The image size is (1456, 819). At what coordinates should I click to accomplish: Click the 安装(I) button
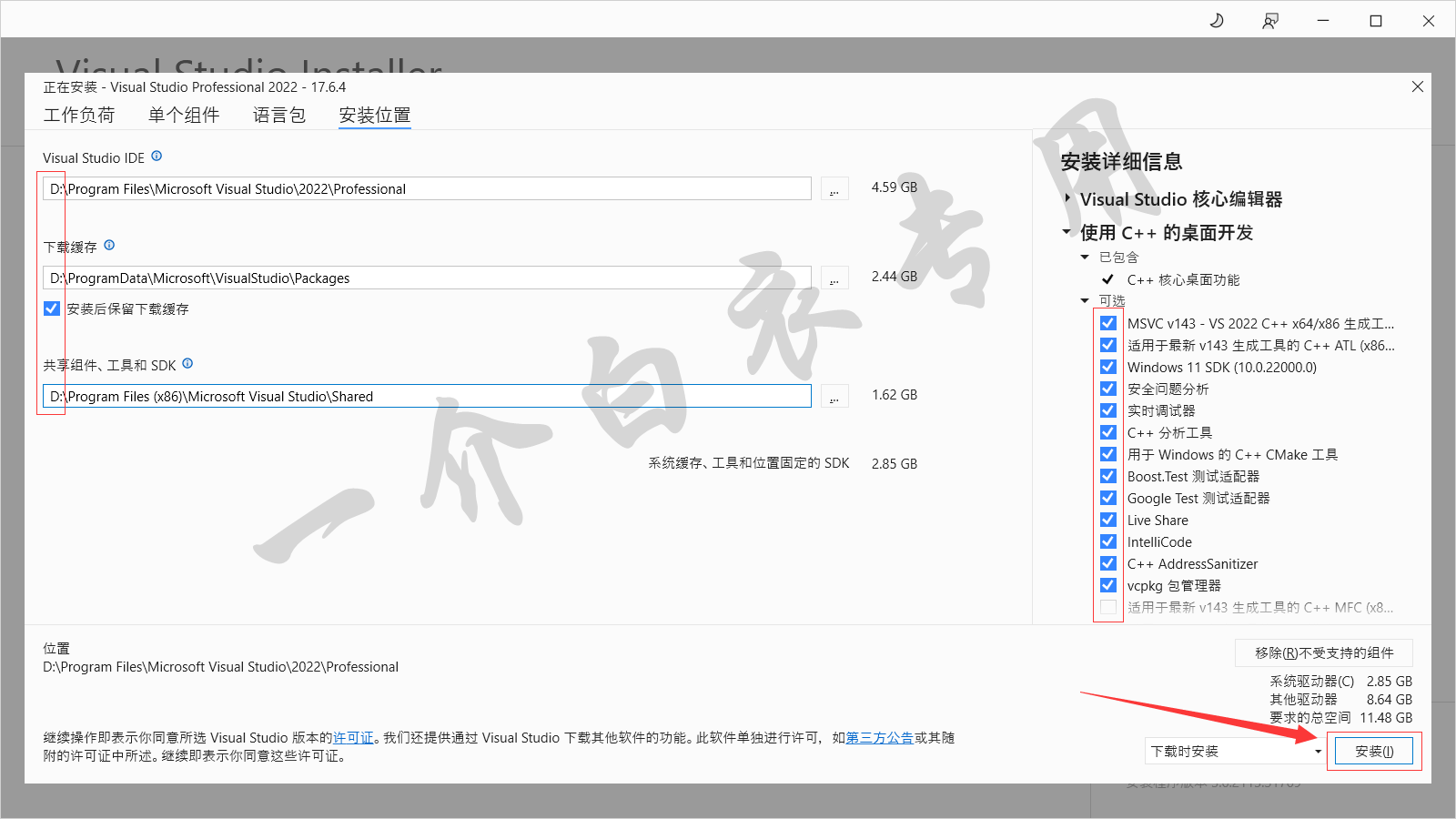click(1374, 751)
